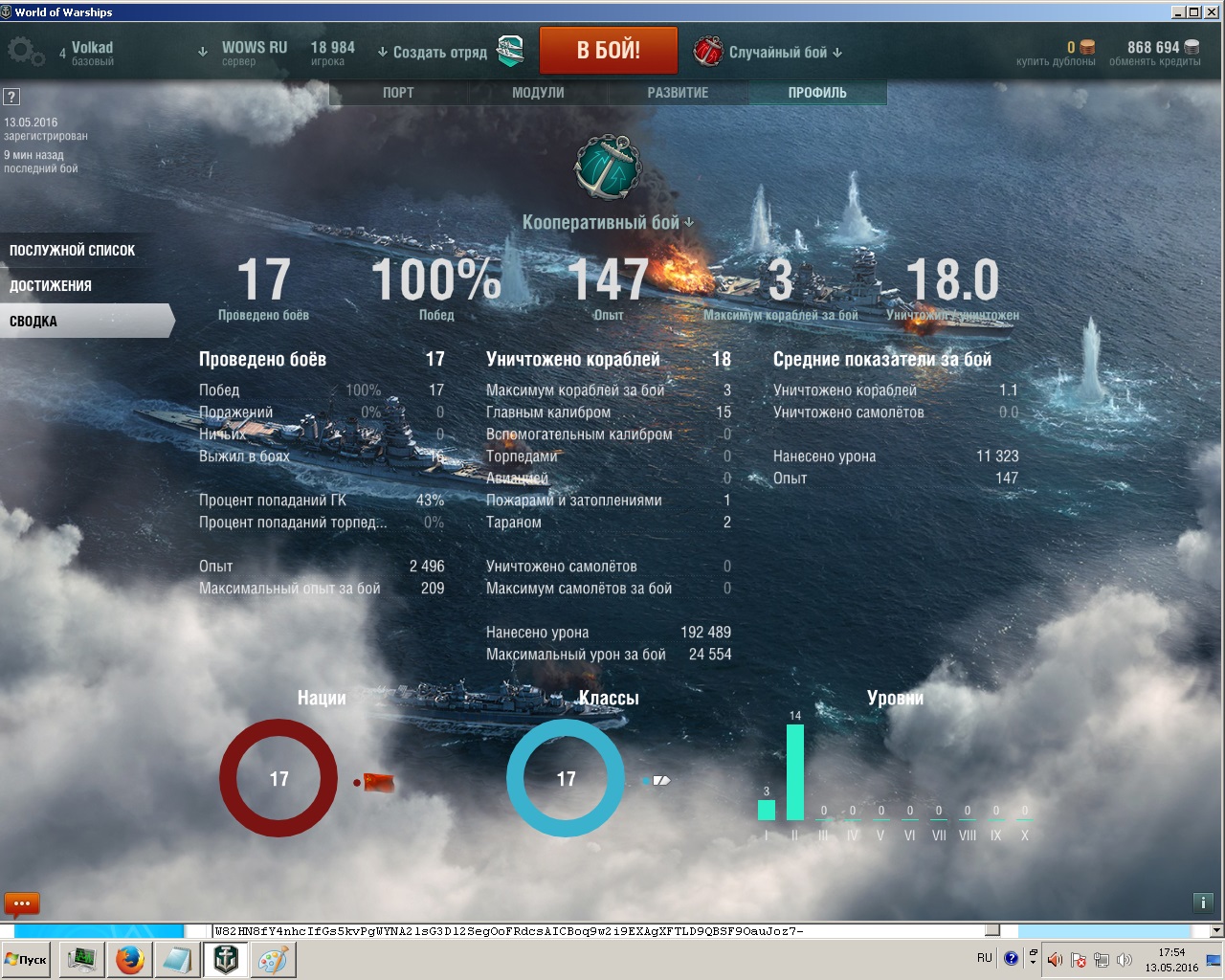The image size is (1225, 980).
Task: Click the Проведено боёв heading
Action: pos(262,360)
